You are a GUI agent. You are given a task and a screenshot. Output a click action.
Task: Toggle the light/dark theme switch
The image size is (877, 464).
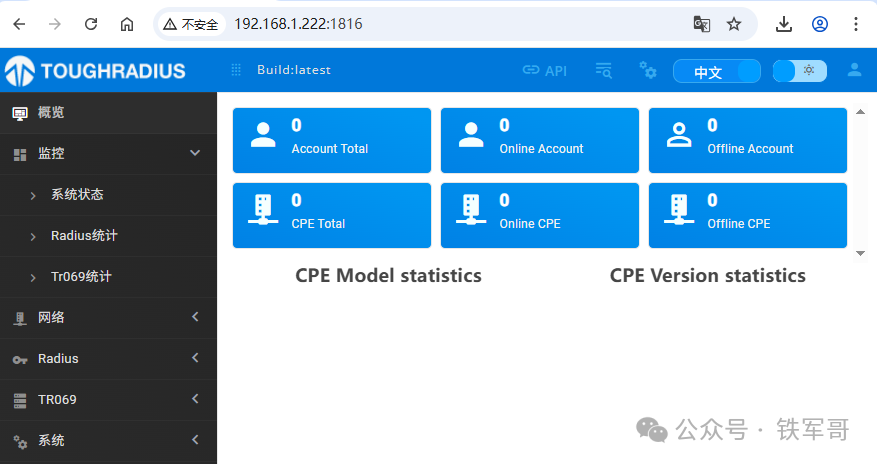point(800,70)
